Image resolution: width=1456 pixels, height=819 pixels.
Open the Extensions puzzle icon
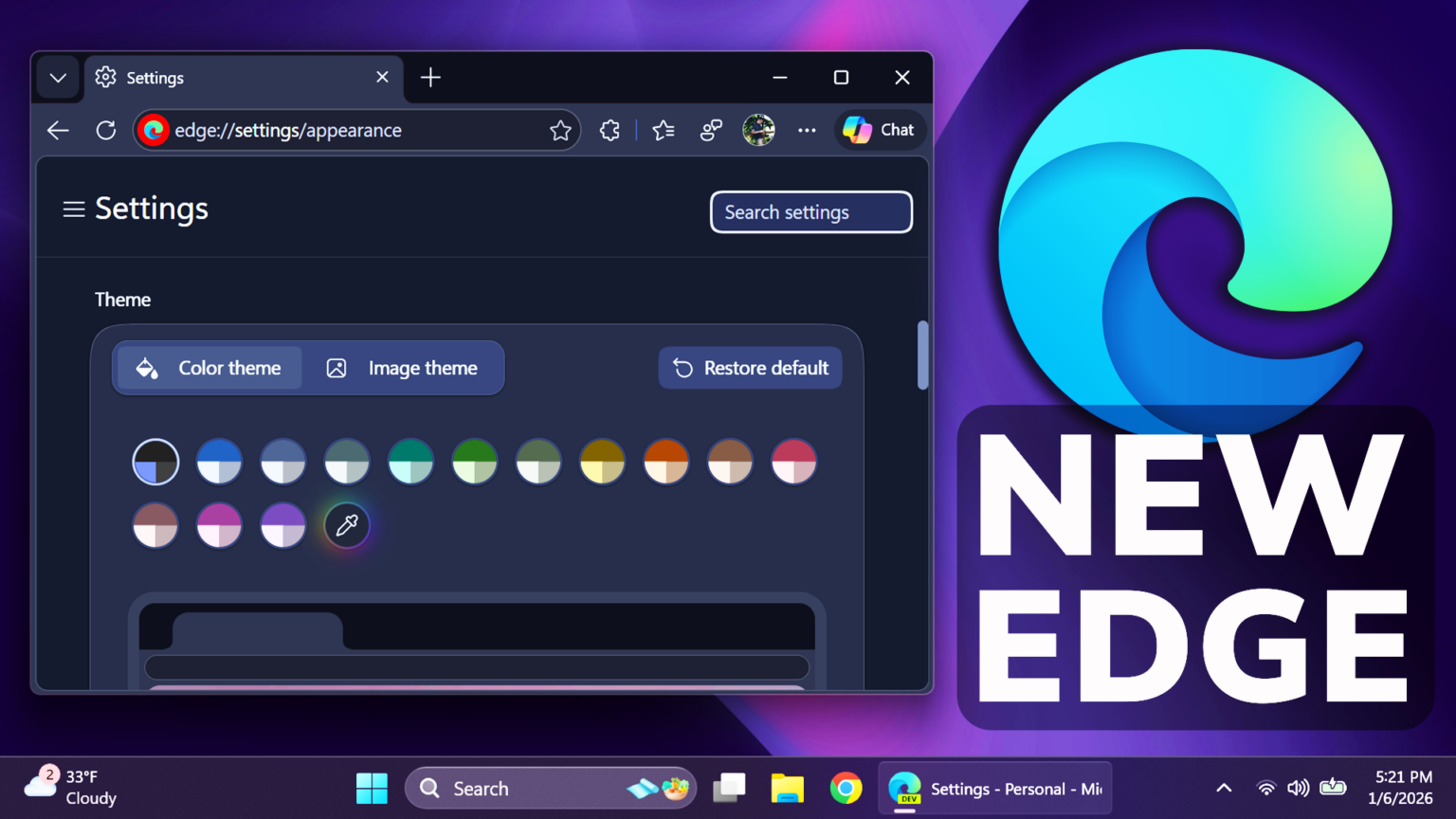(x=610, y=130)
